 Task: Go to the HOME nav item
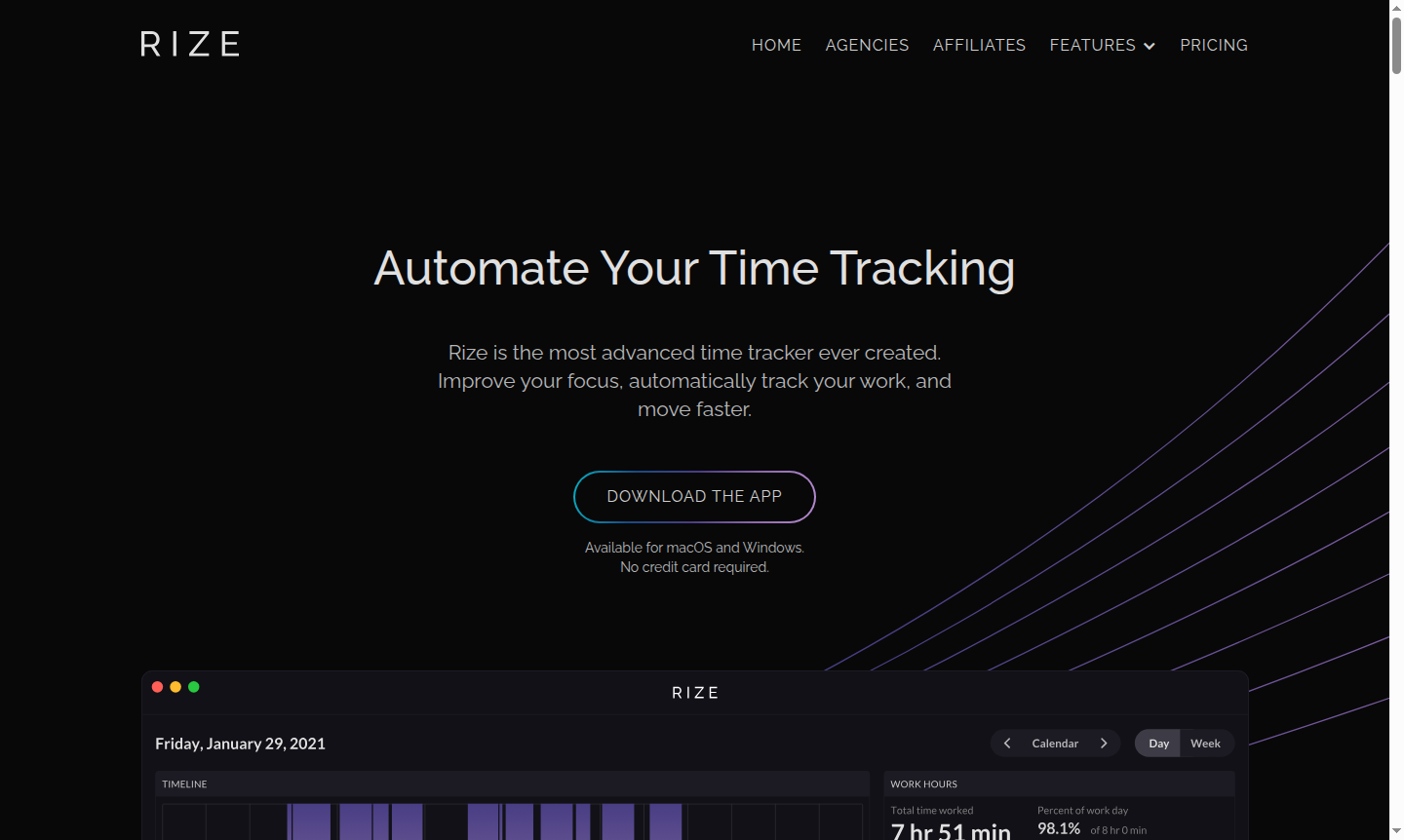click(776, 45)
